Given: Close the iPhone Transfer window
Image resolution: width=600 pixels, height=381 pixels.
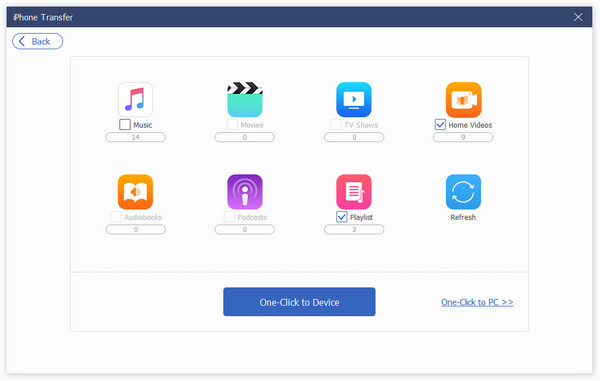Looking at the screenshot, I should pos(578,17).
